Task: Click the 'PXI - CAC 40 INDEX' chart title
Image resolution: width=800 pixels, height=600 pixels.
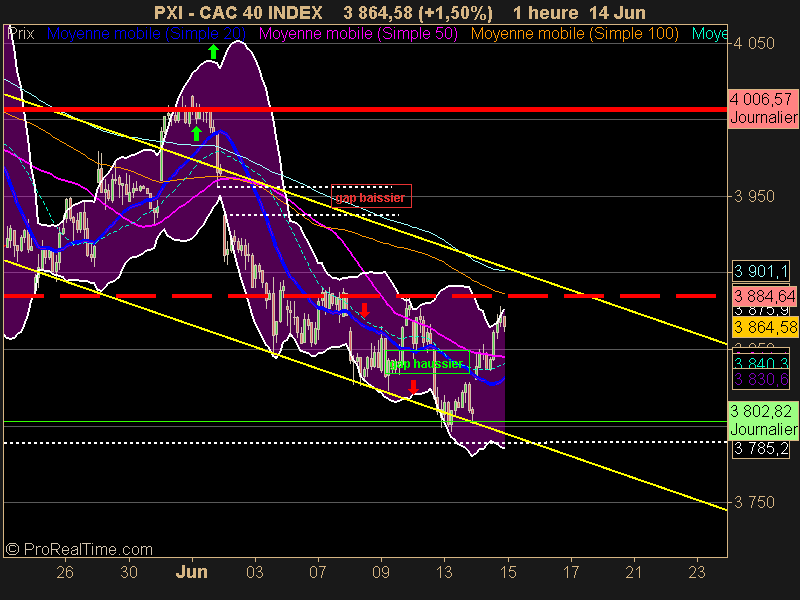Action: pyautogui.click(x=238, y=13)
